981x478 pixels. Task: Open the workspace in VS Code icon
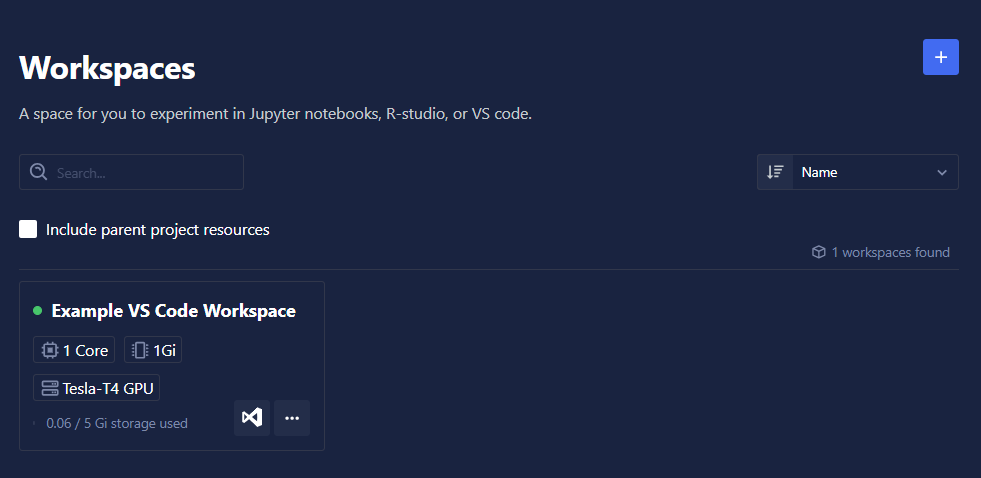pyautogui.click(x=252, y=418)
